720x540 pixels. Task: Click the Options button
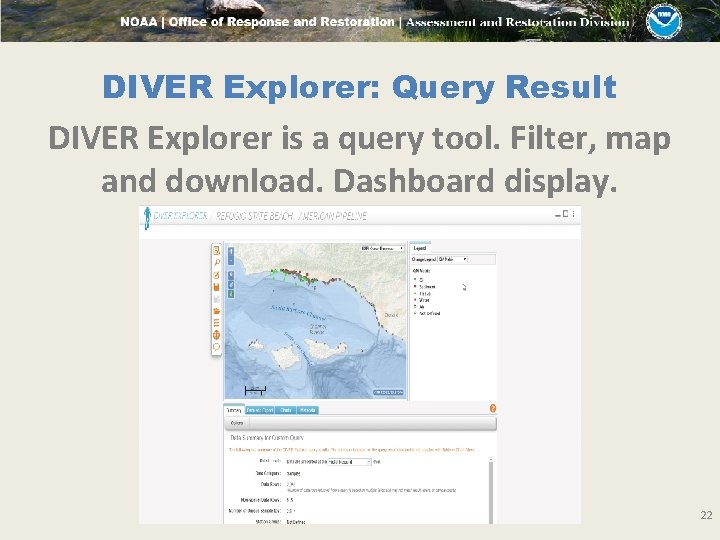pos(237,423)
